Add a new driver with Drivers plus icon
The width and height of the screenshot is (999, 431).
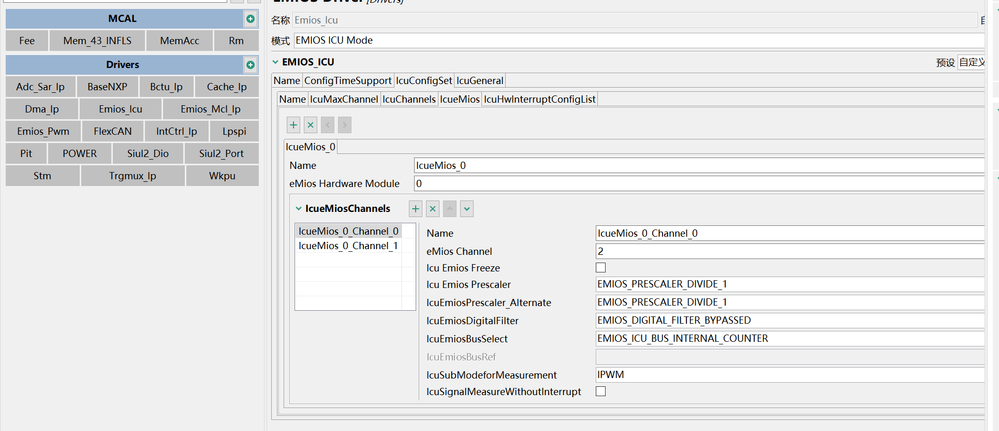click(x=250, y=65)
